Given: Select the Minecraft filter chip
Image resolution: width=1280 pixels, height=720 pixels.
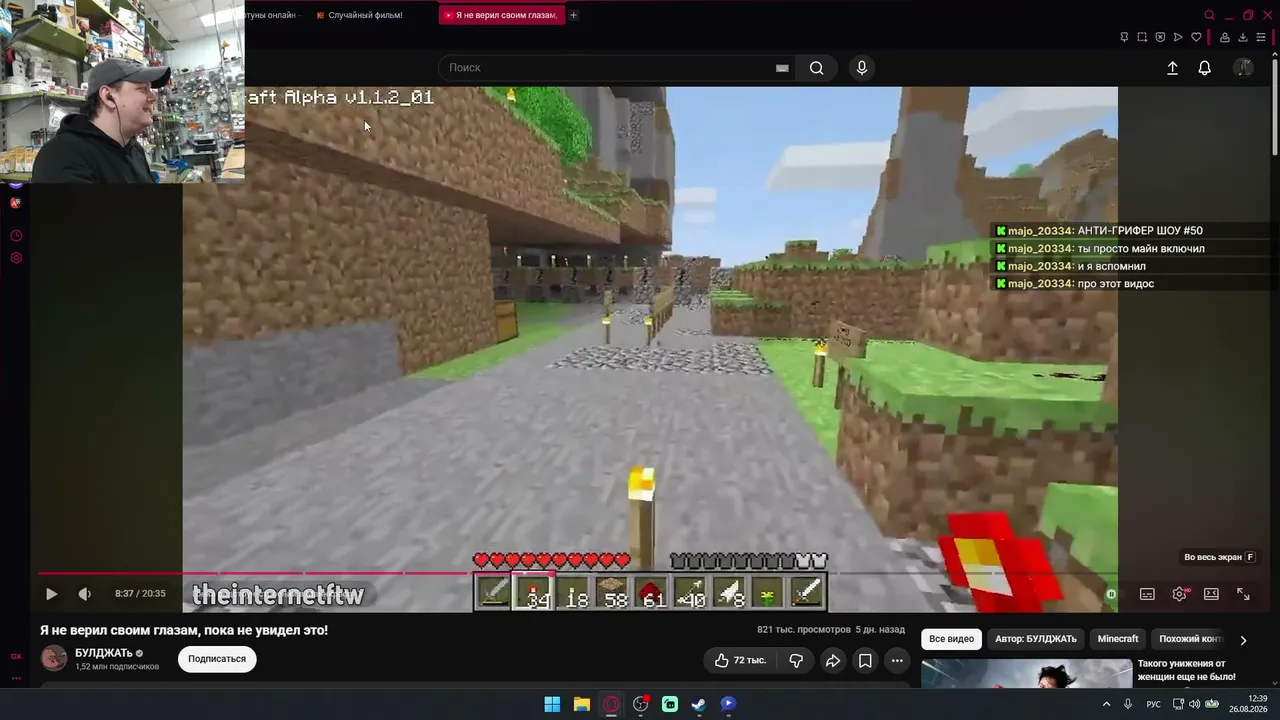Looking at the screenshot, I should tap(1118, 639).
